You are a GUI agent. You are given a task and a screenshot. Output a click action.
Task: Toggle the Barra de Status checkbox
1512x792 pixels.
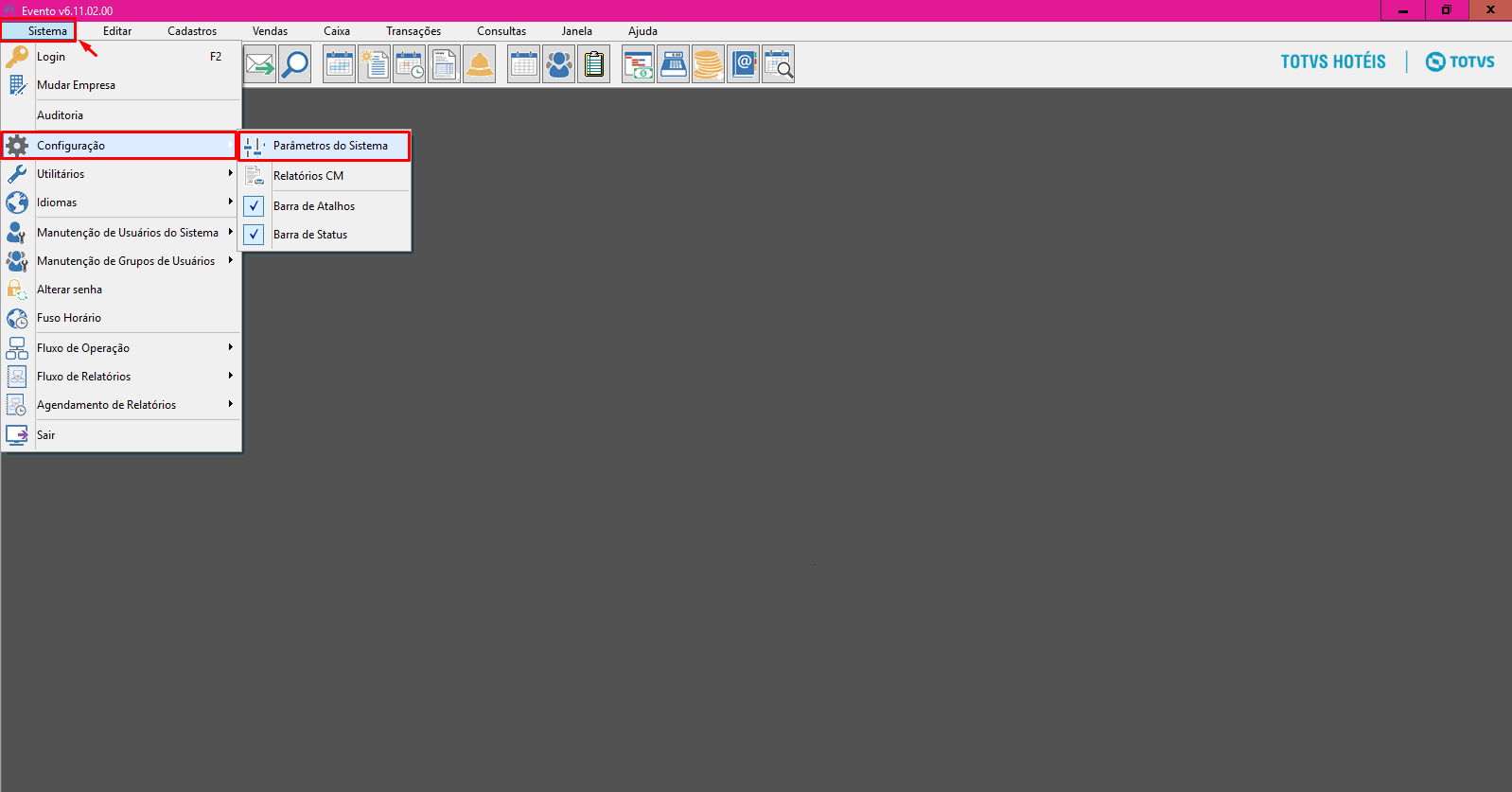coord(254,234)
